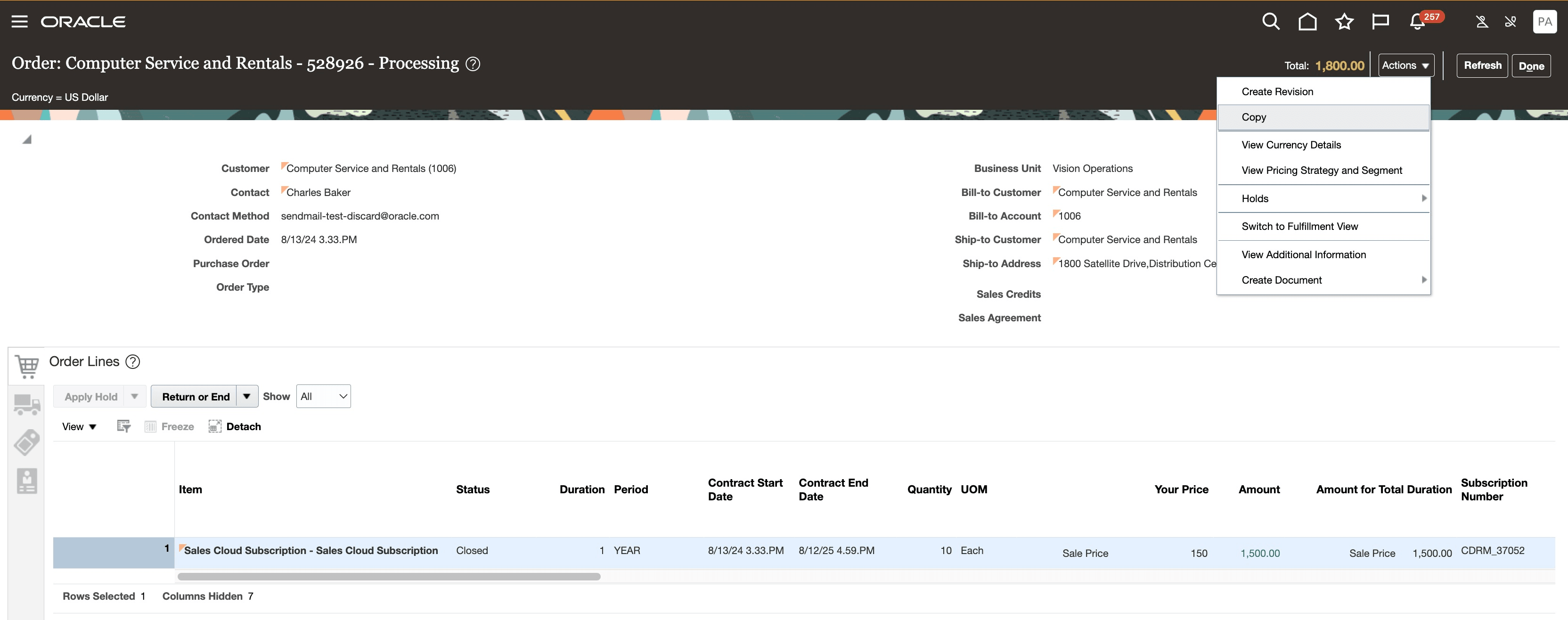Collapse the order header disclosure triangle
The image size is (1568, 620).
click(x=27, y=140)
